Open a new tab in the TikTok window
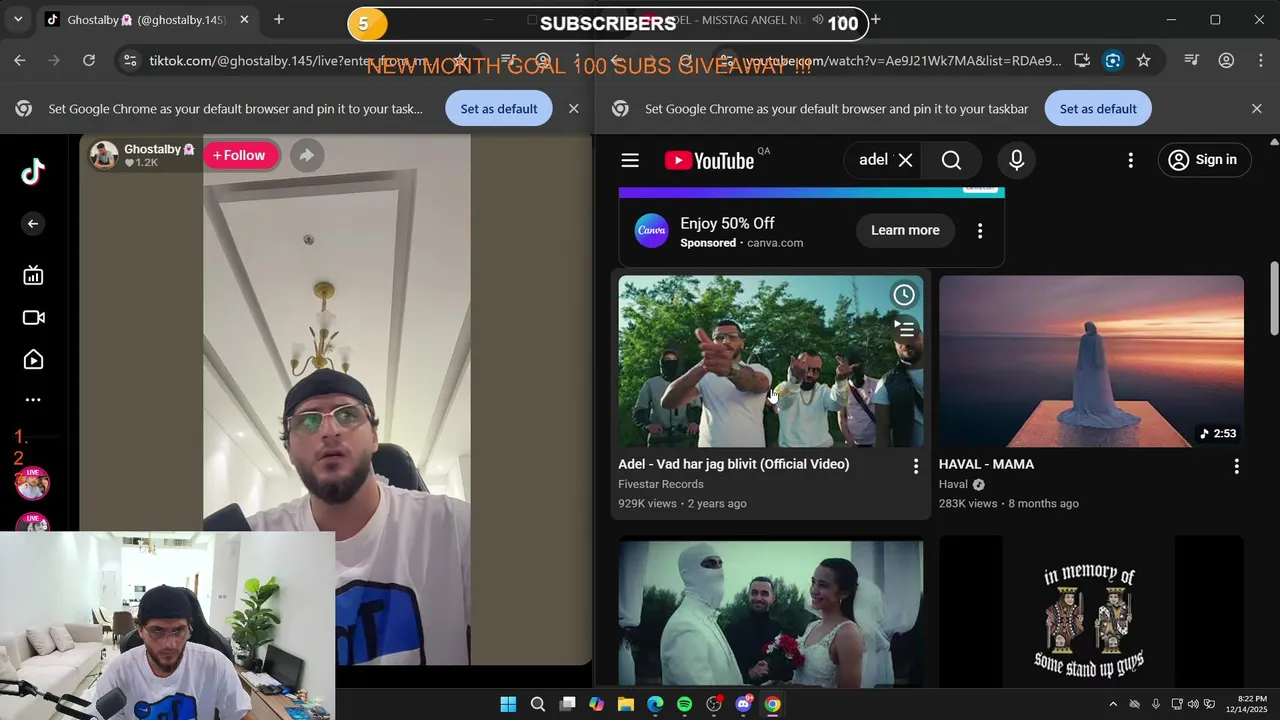The image size is (1280, 720). click(x=279, y=20)
